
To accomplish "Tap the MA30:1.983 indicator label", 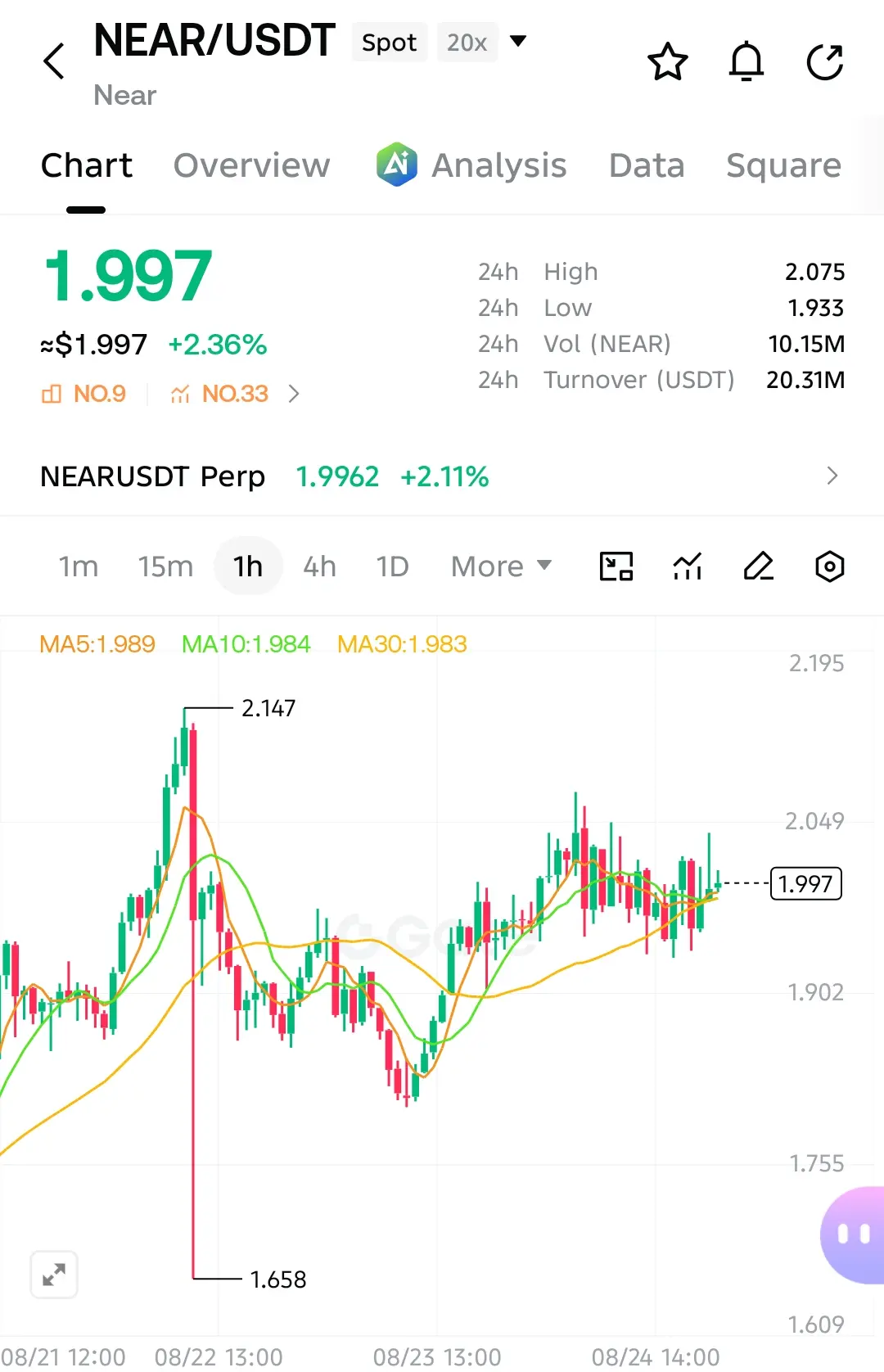I will [402, 644].
